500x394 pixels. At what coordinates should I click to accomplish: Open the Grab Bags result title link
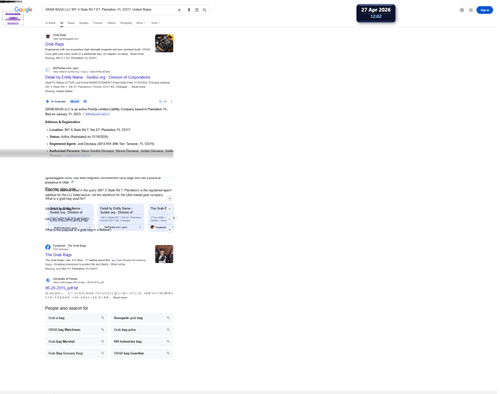click(54, 44)
